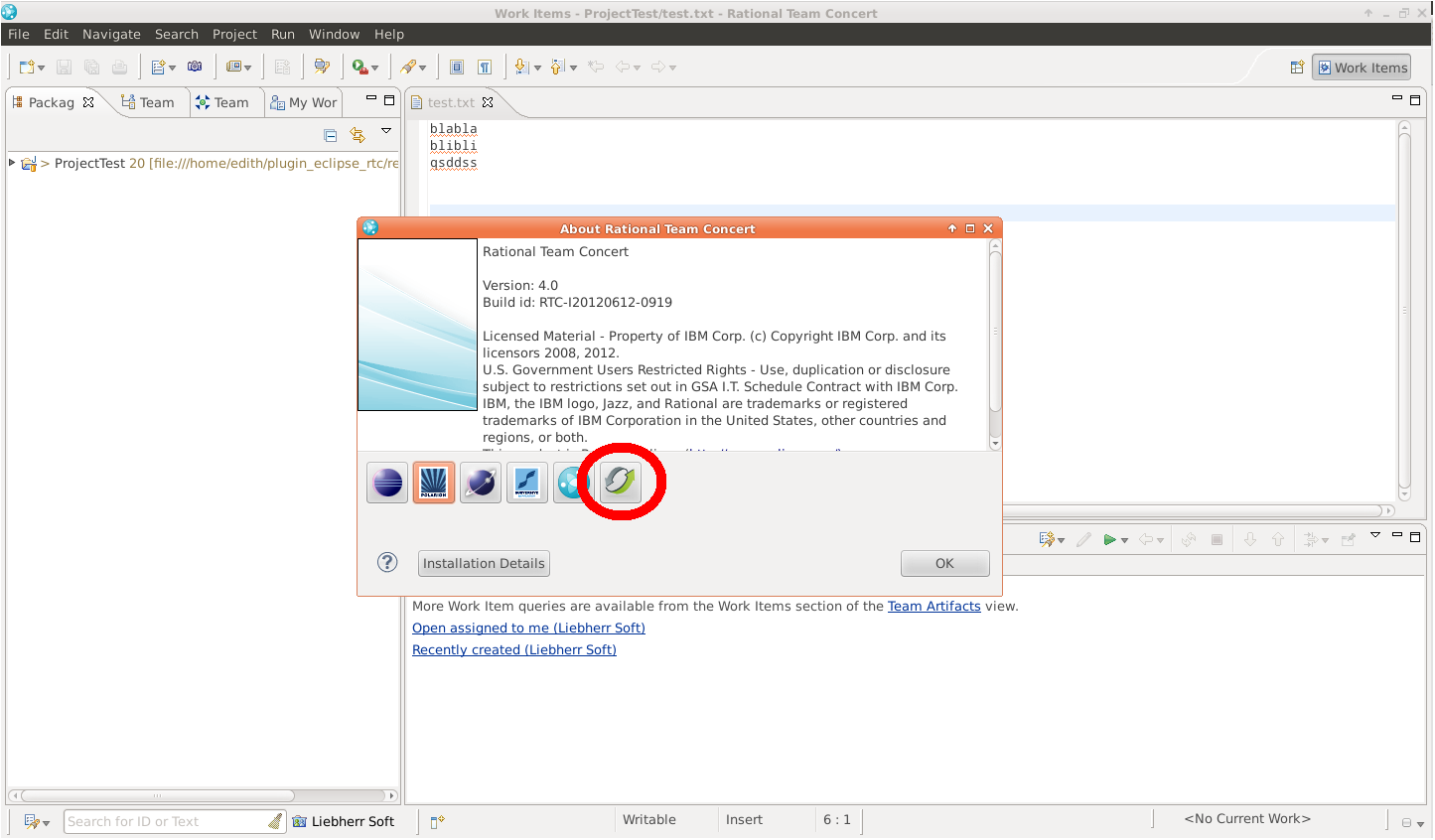The image size is (1435, 840).
Task: Click the Print icon in main toolbar
Action: click(x=119, y=68)
